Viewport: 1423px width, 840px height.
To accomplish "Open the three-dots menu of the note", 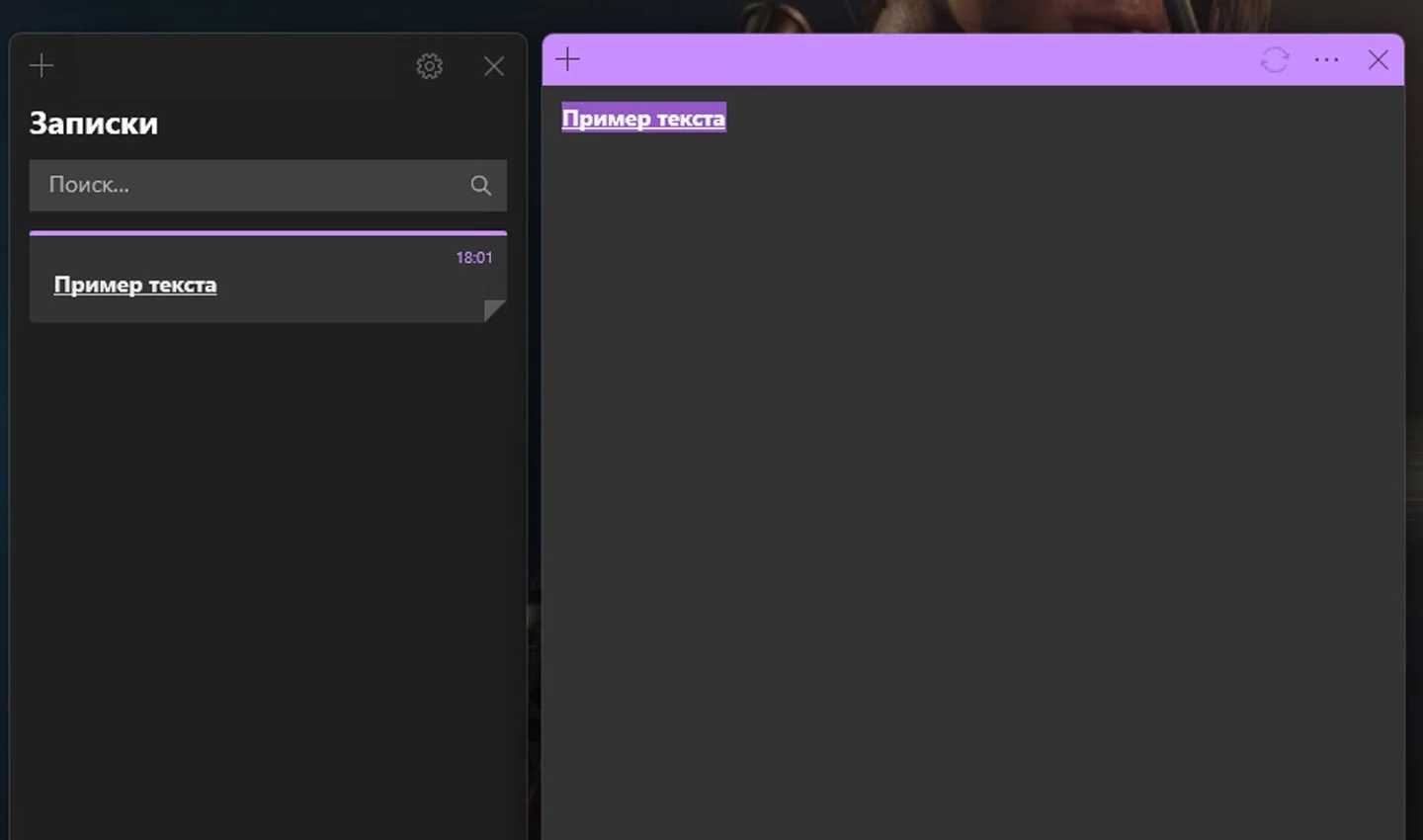I will (x=1327, y=59).
